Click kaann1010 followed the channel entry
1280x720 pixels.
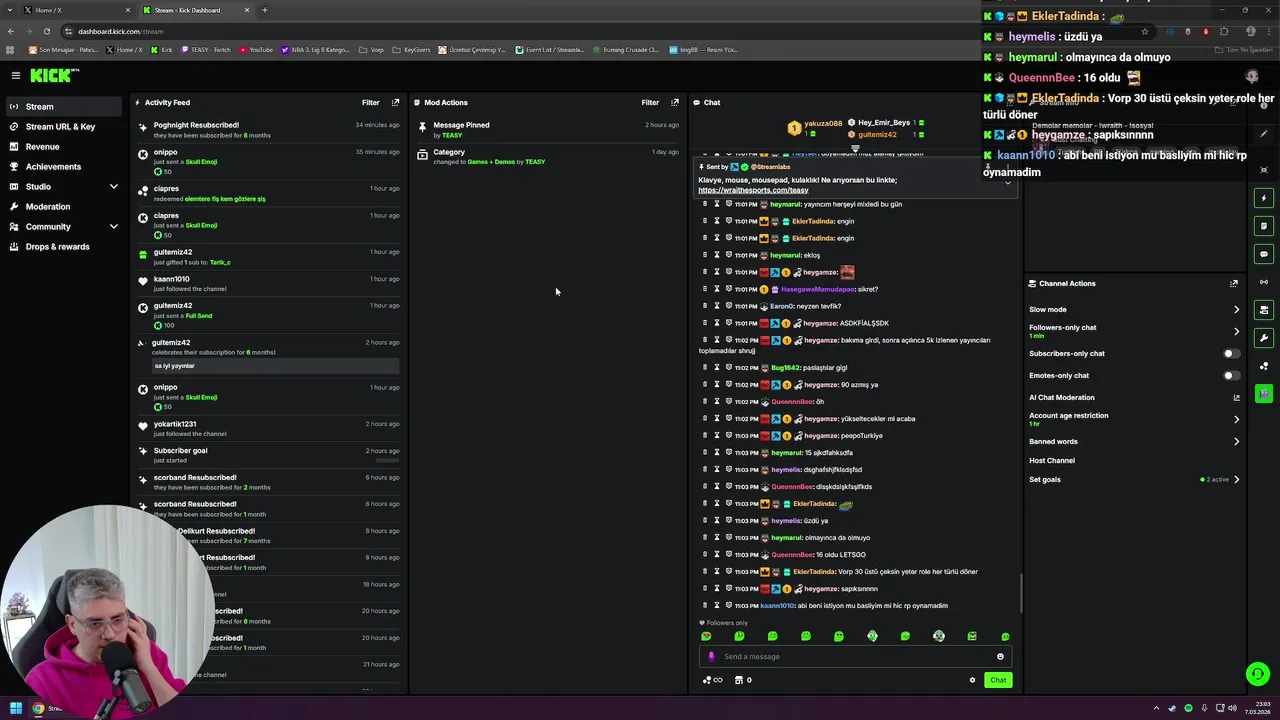tap(270, 284)
